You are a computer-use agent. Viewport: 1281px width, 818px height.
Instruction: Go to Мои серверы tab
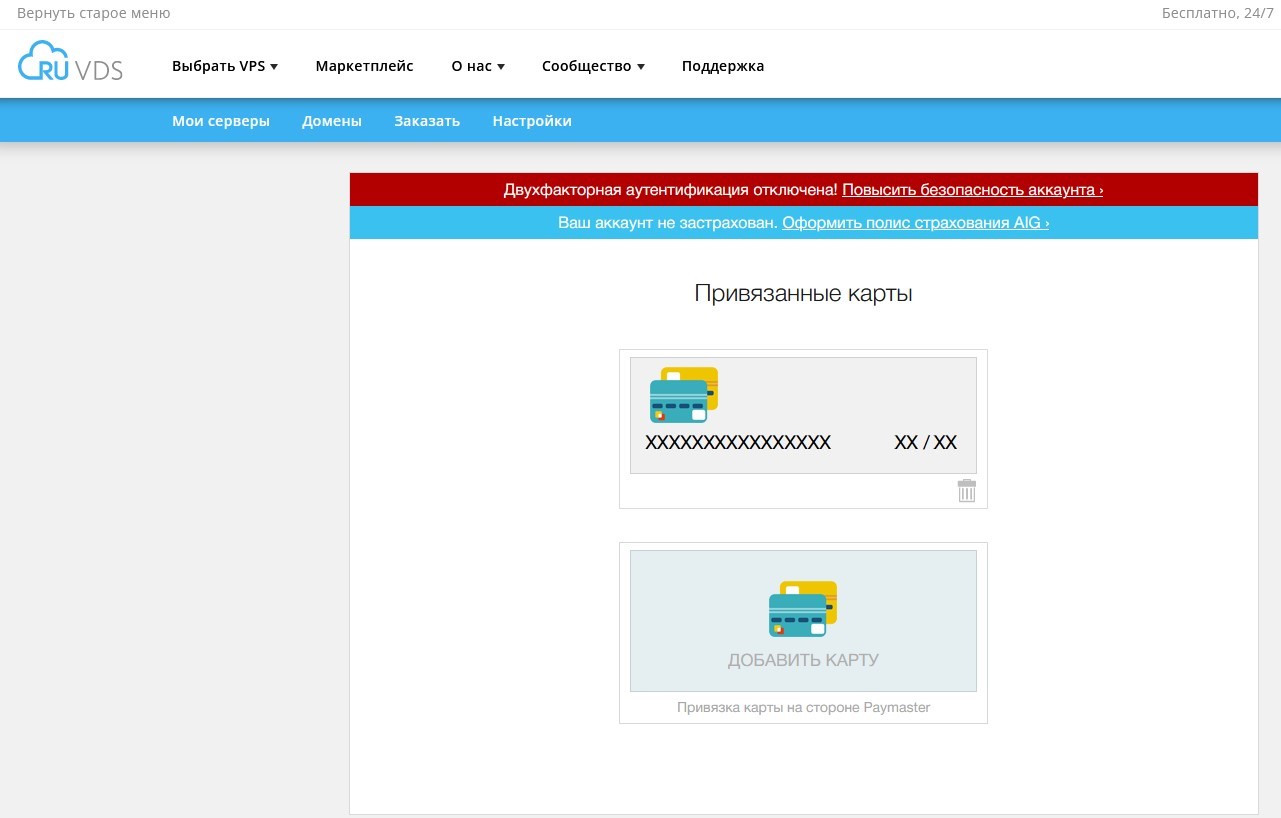click(x=221, y=121)
